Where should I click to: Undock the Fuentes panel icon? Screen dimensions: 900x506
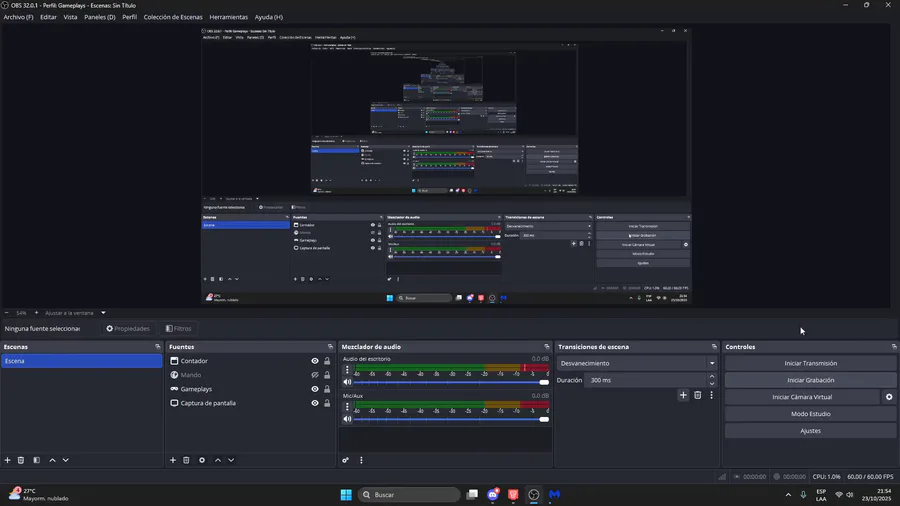coord(330,347)
